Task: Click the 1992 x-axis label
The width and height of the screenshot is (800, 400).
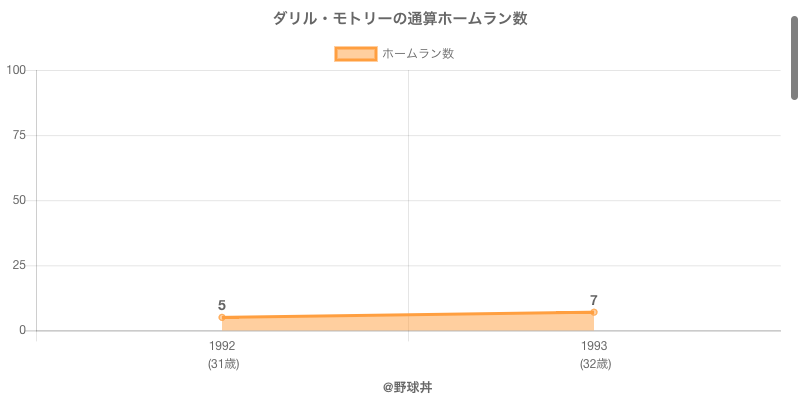Action: pyautogui.click(x=222, y=346)
